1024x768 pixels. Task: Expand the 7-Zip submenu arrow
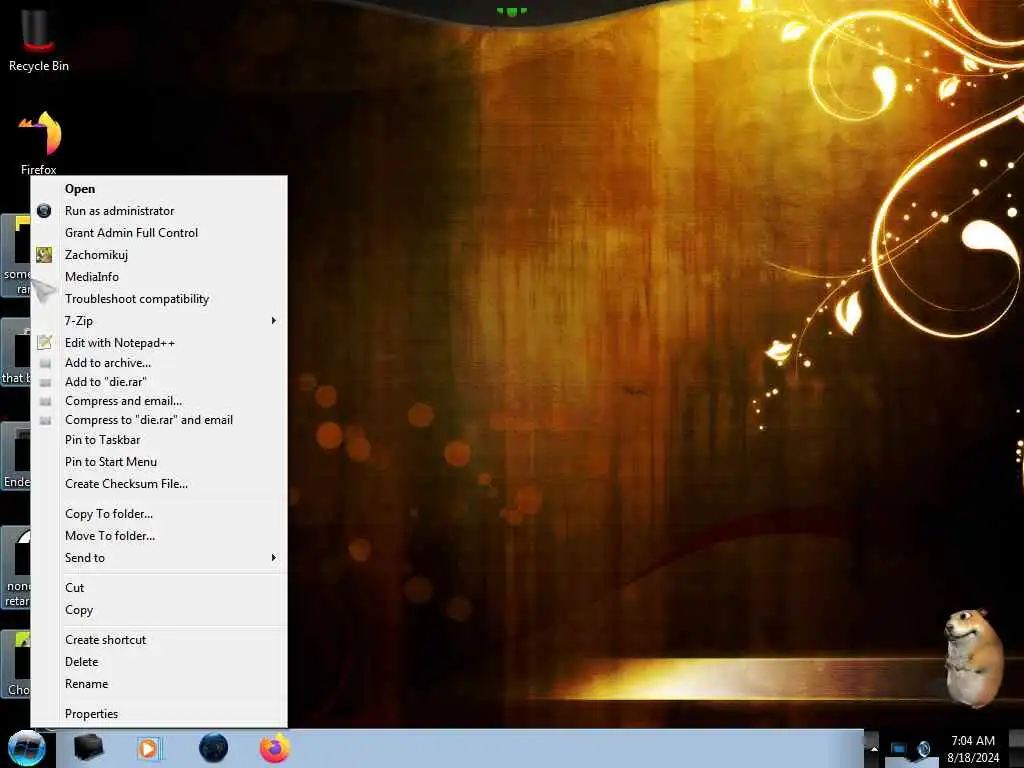(274, 321)
